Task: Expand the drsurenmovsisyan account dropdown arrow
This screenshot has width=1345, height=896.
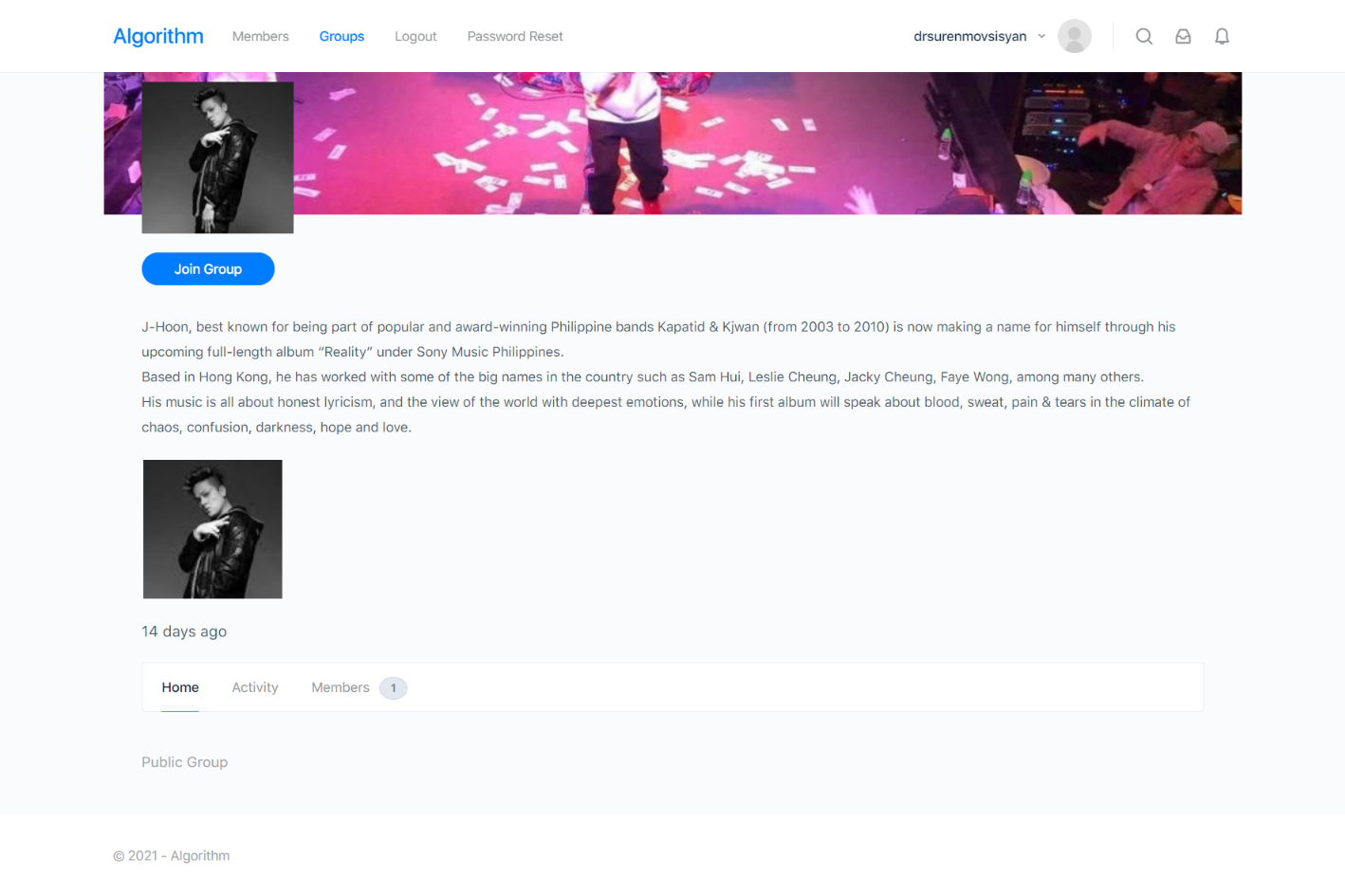Action: [1041, 36]
